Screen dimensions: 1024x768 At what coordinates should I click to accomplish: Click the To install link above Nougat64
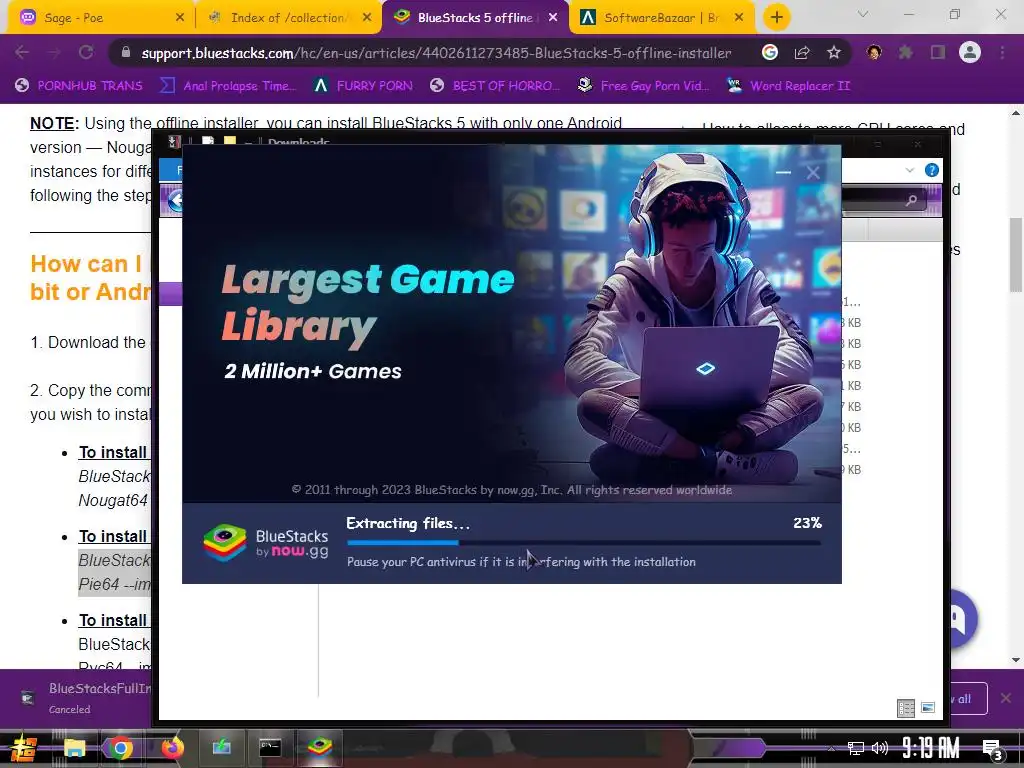pyautogui.click(x=113, y=452)
